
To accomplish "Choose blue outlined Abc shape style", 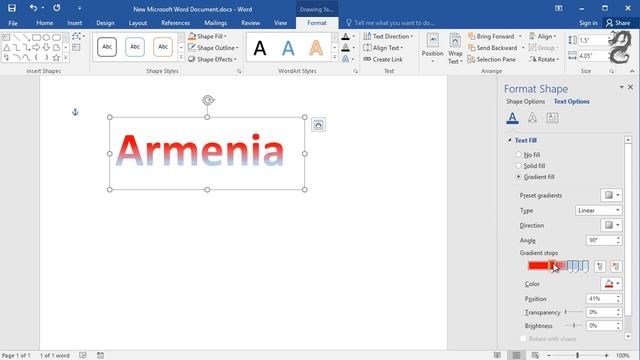I will [135, 47].
